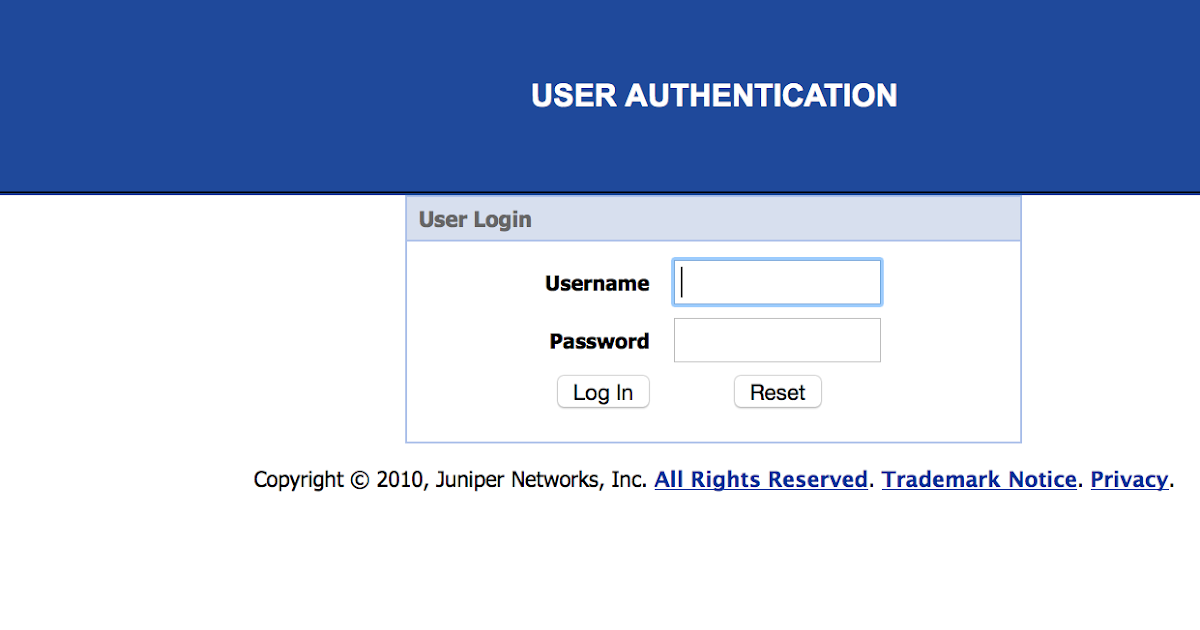Click the word AUTHENTICATION in the banner
The width and height of the screenshot is (1200, 630).
(761, 96)
